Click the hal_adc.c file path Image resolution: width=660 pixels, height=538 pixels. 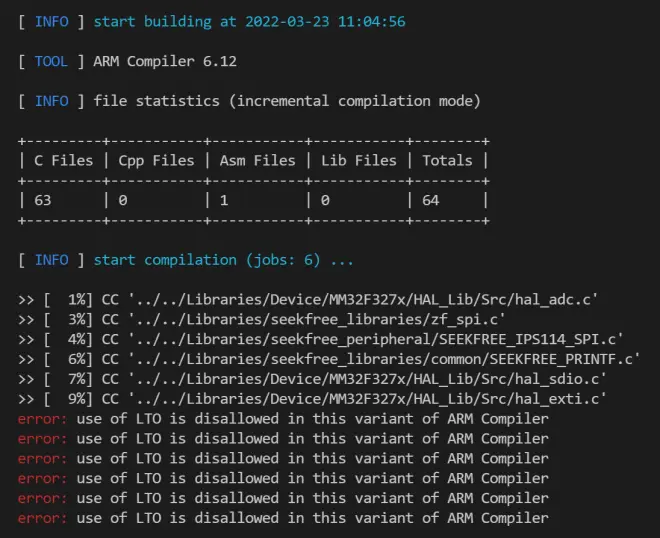pyautogui.click(x=362, y=300)
